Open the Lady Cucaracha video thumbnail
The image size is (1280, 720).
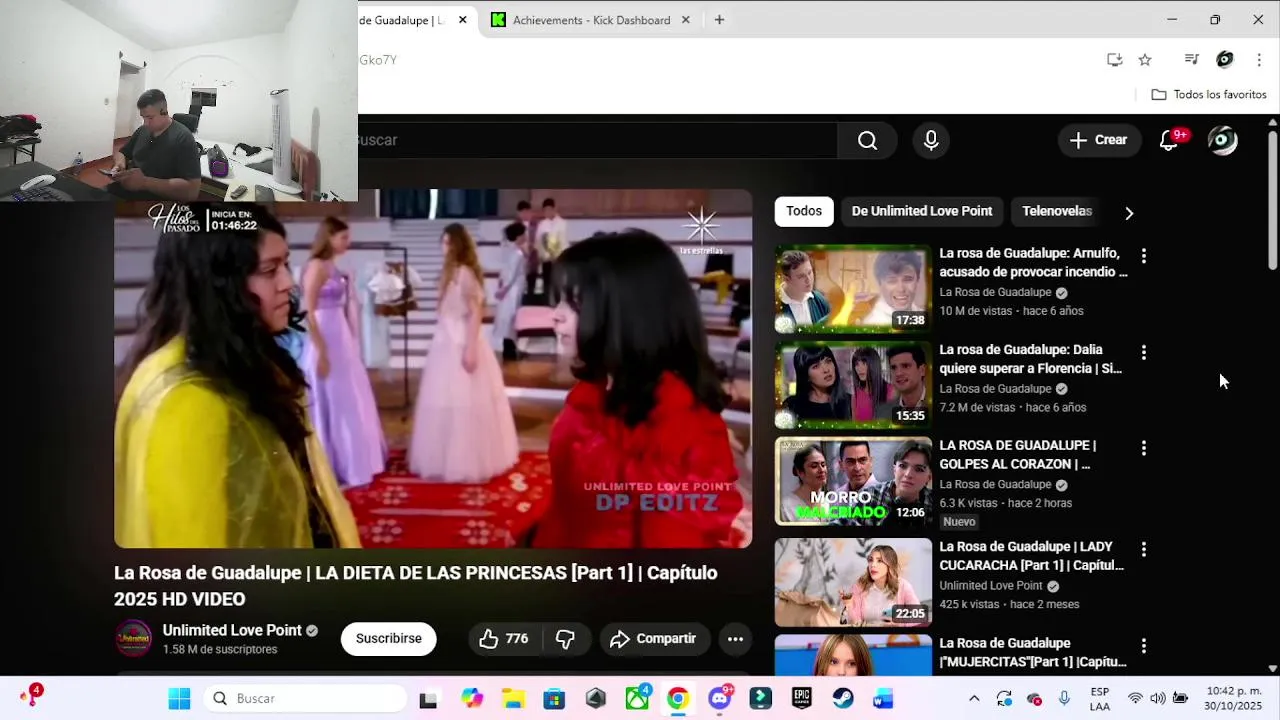tap(853, 582)
